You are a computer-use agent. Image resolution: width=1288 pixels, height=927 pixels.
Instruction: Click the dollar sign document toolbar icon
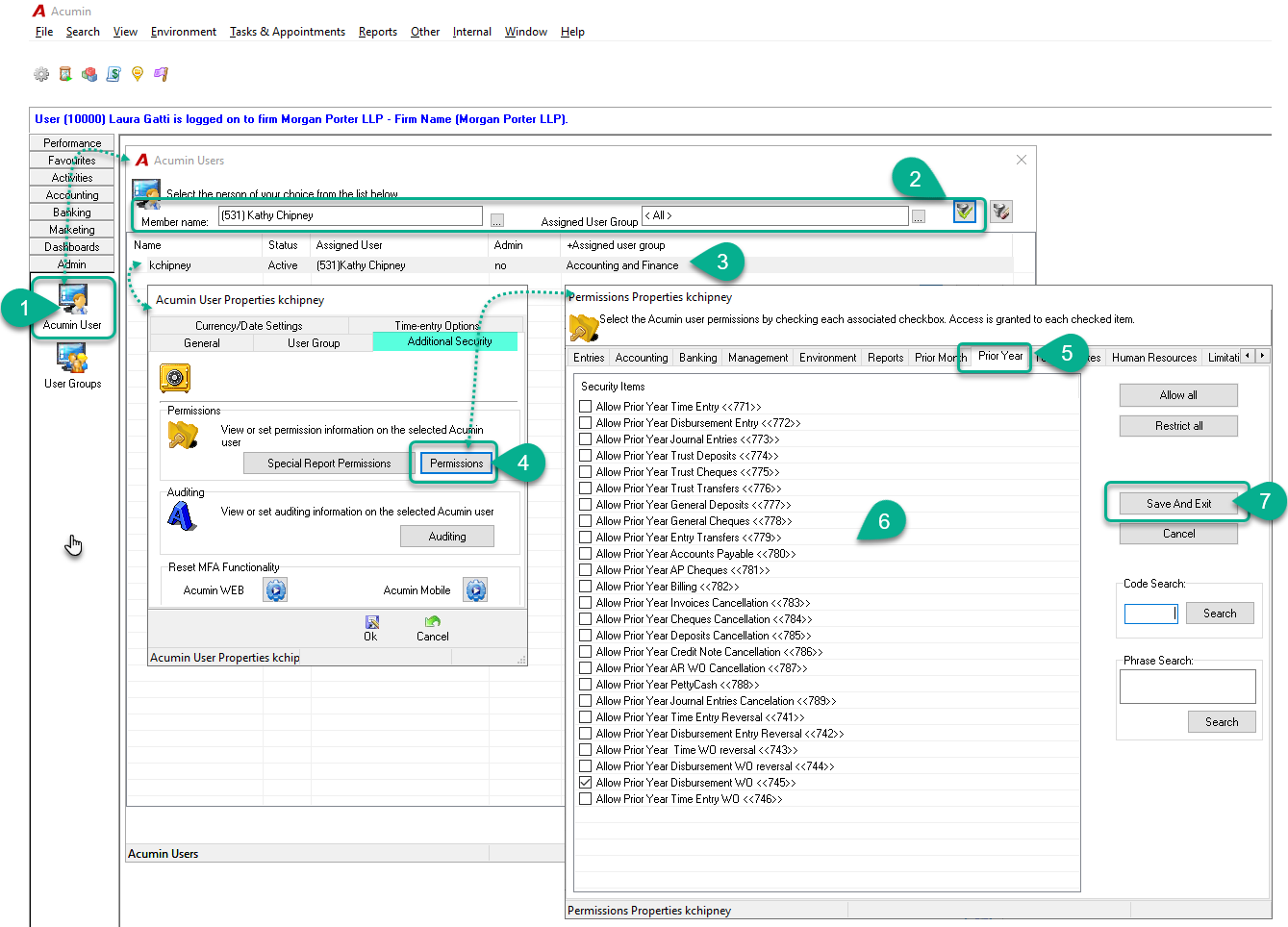click(114, 74)
